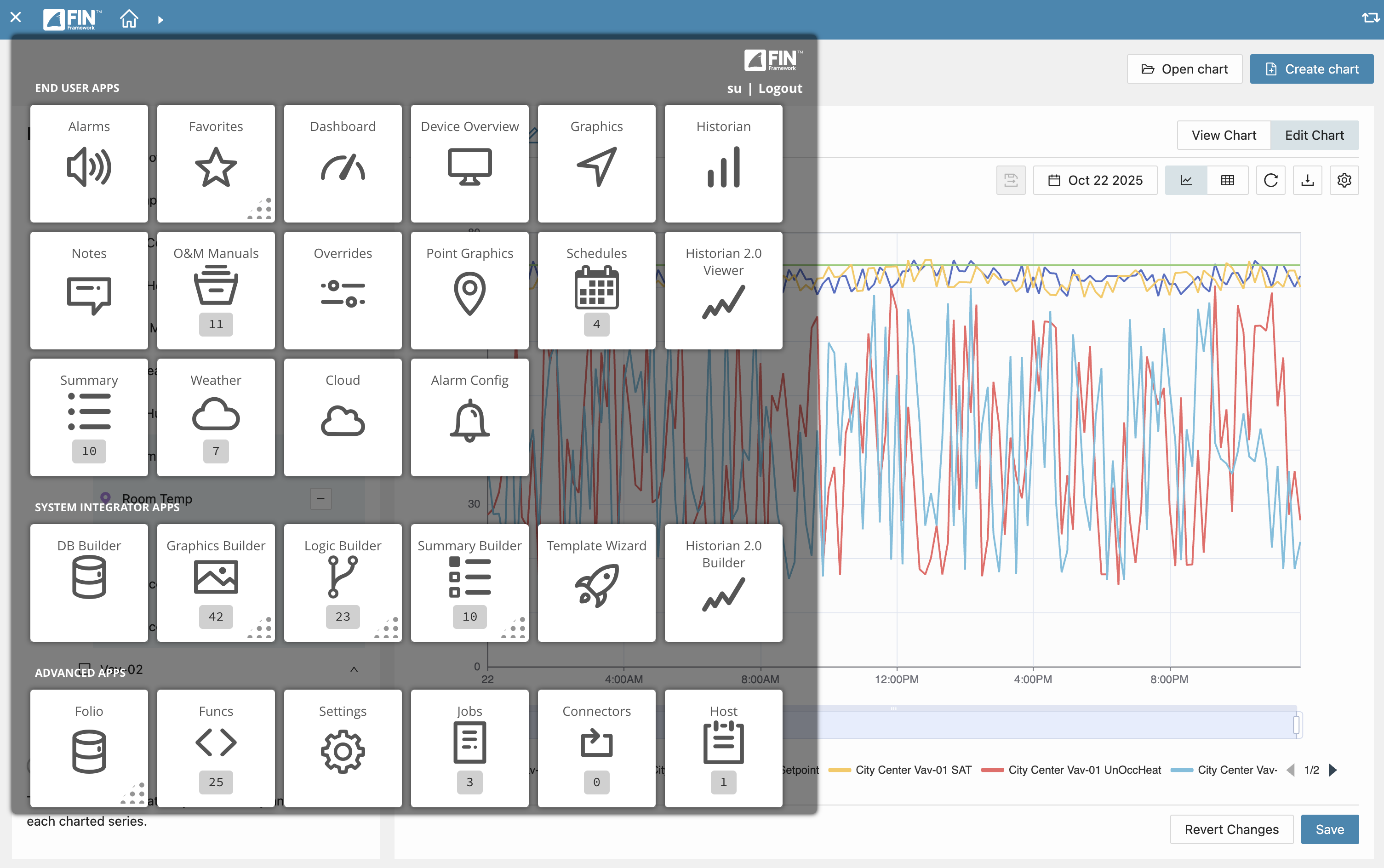This screenshot has height=868, width=1384.
Task: Launch the Template Wizard rocket tile
Action: [596, 582]
